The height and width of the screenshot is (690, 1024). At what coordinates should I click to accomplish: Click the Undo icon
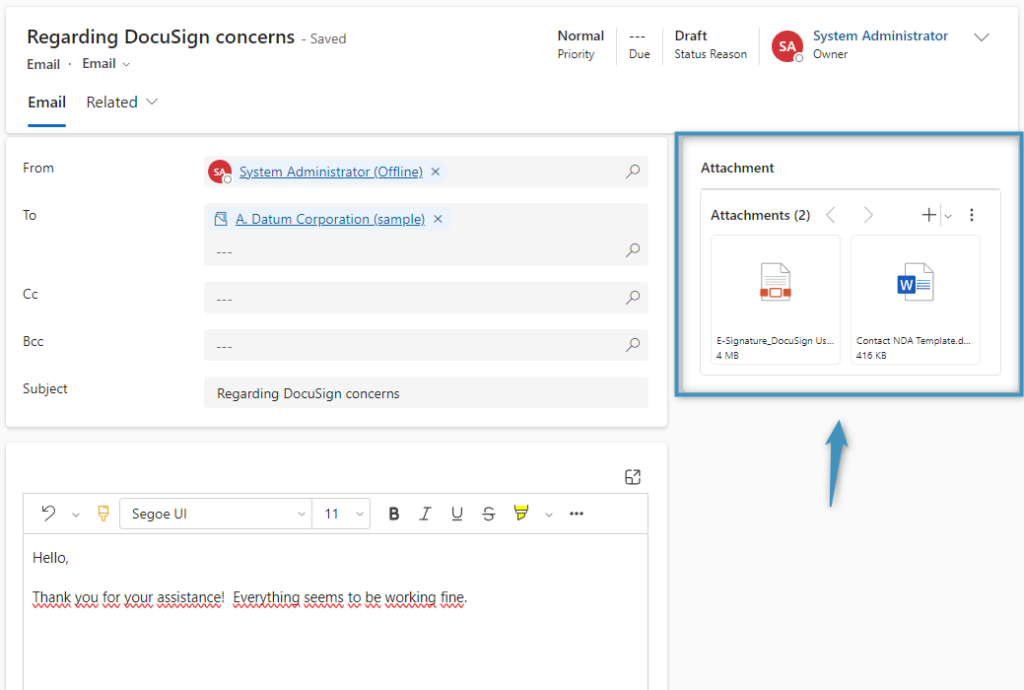pyautogui.click(x=48, y=513)
